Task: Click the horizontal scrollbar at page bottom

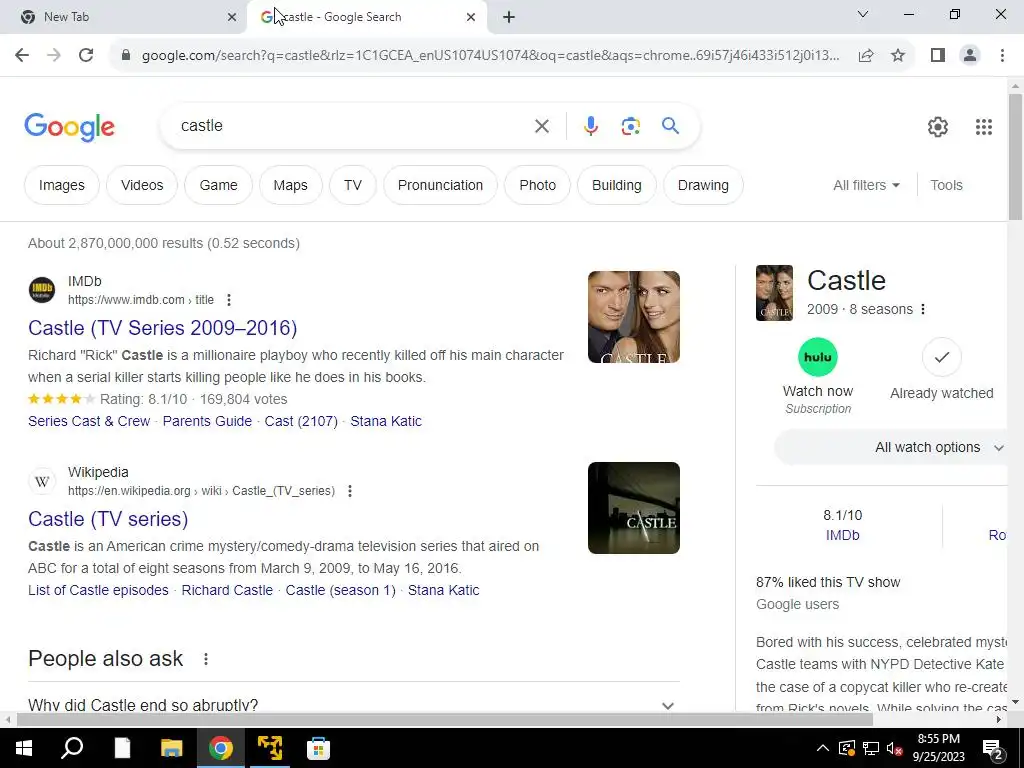Action: click(445, 720)
